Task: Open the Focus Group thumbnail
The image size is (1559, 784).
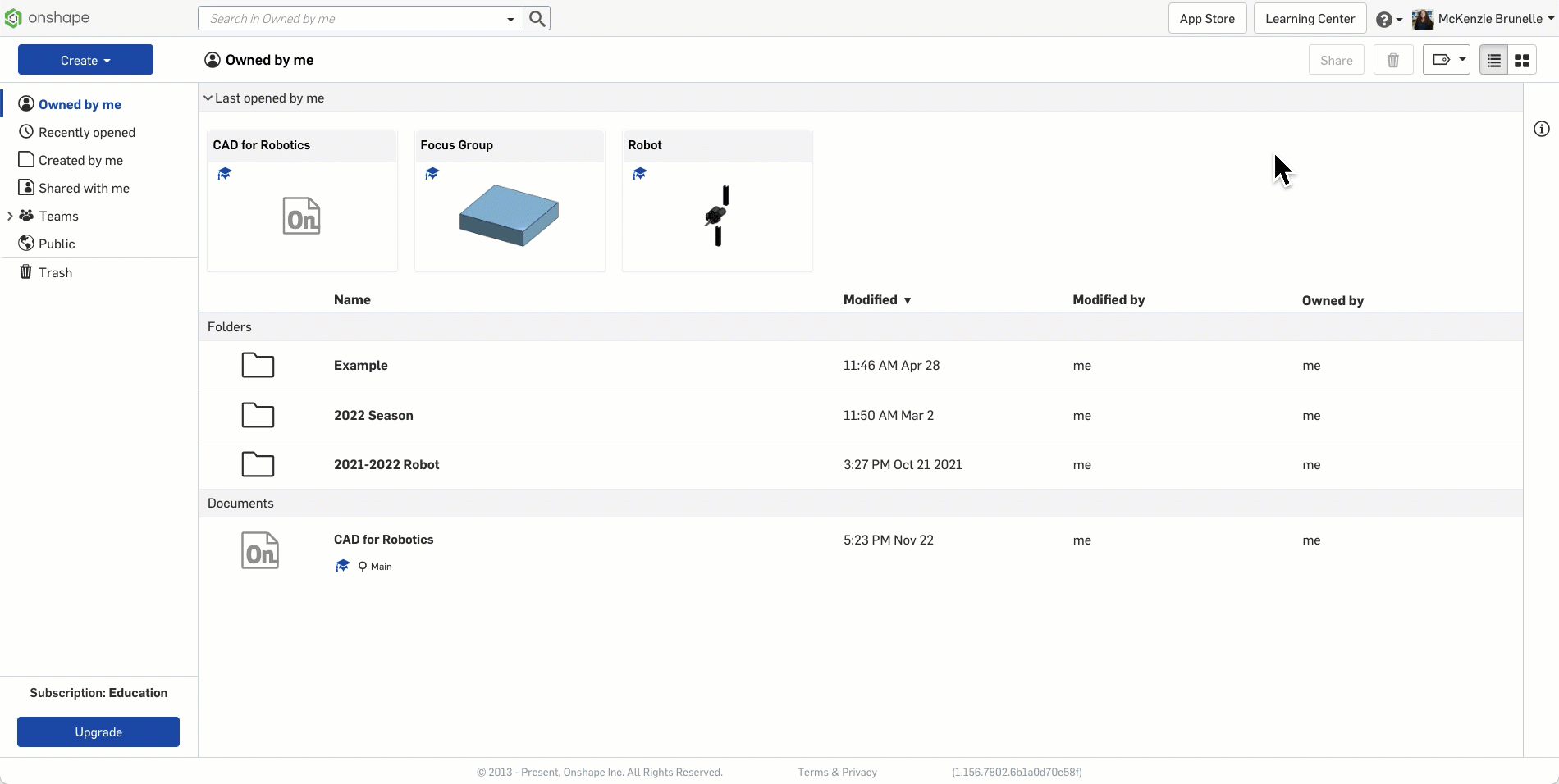Action: click(x=510, y=215)
